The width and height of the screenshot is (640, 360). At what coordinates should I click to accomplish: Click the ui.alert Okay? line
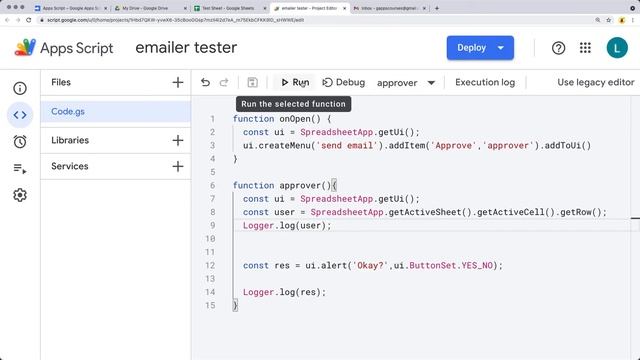click(x=373, y=265)
